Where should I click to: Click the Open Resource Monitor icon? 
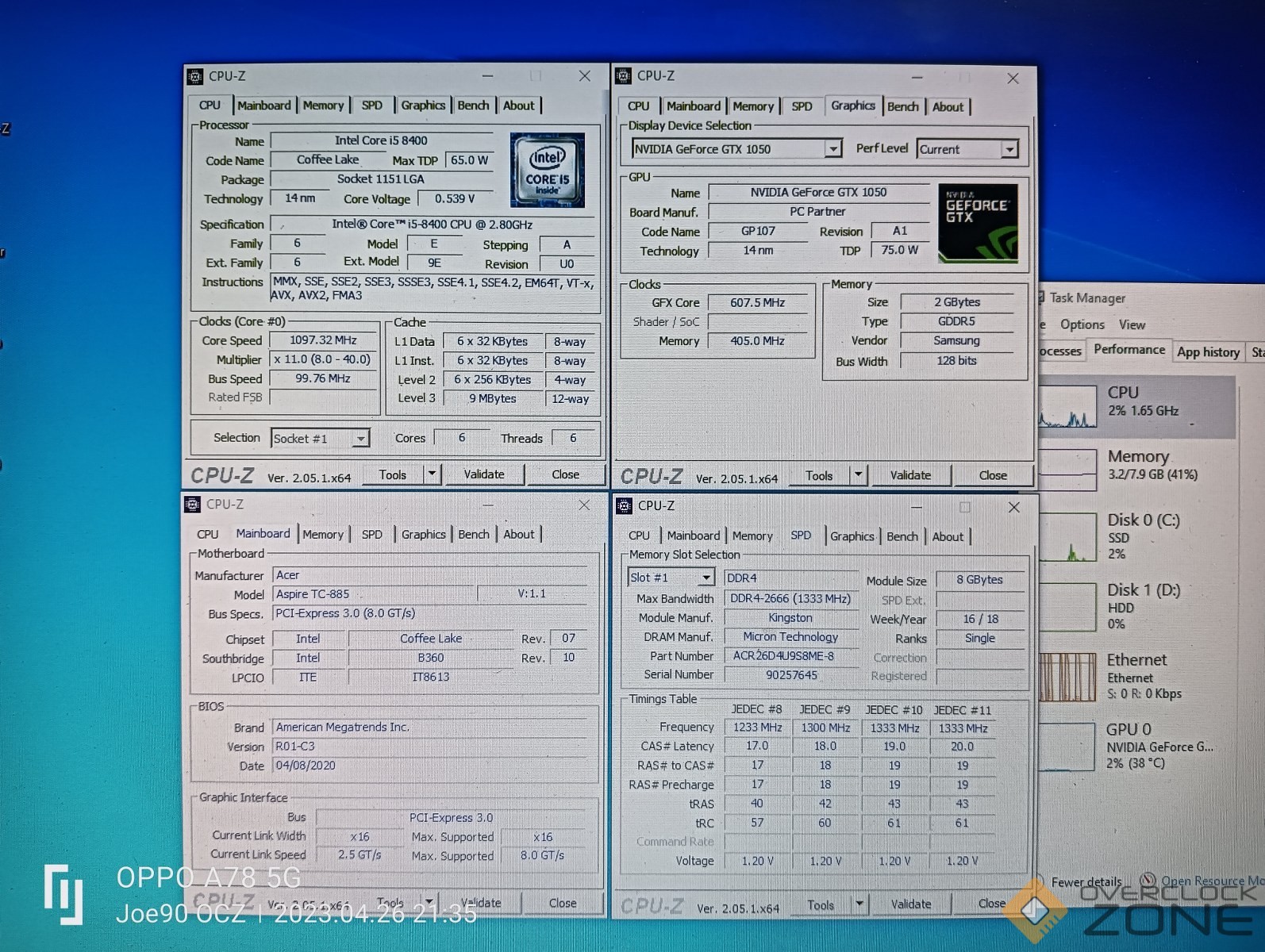tap(1148, 881)
